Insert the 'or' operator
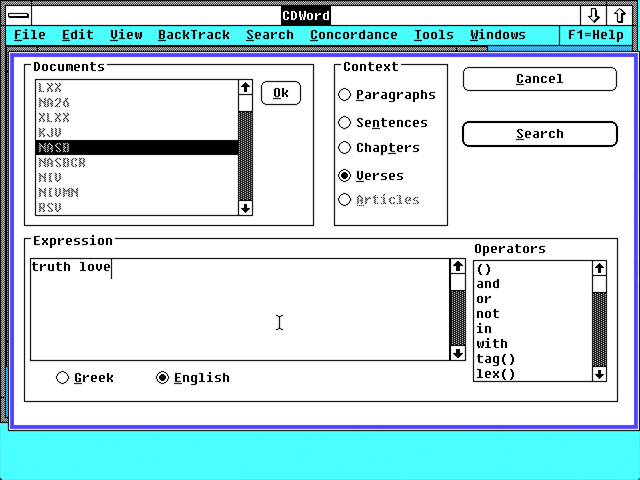 532,299
